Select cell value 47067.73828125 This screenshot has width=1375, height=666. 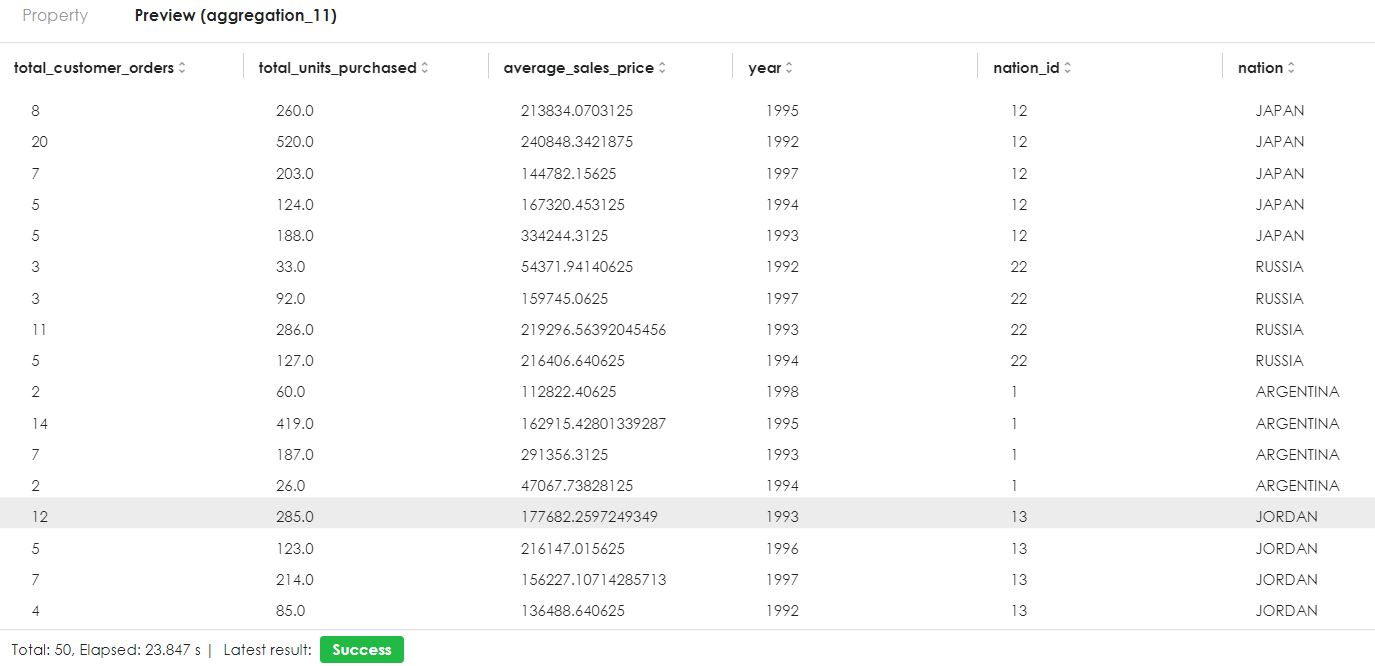[x=577, y=486]
